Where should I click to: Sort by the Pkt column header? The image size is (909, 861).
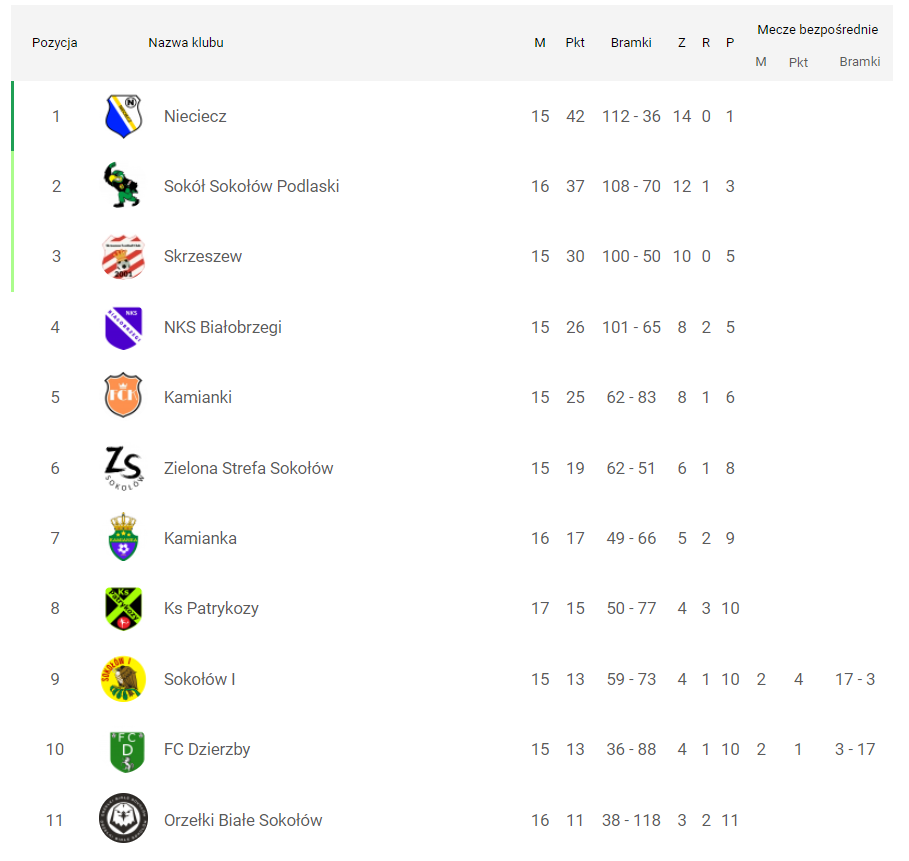point(575,43)
